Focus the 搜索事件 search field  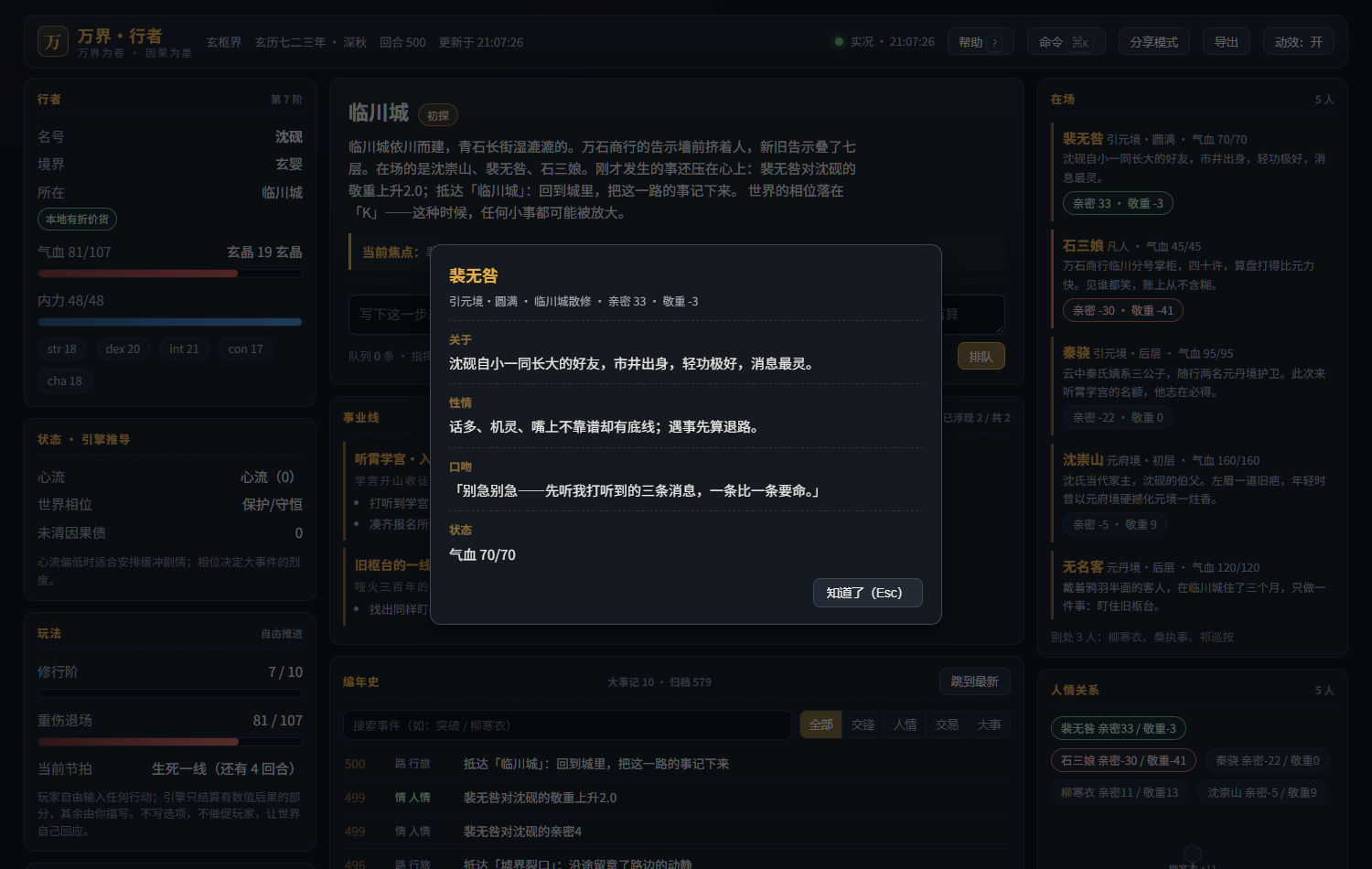pos(567,724)
